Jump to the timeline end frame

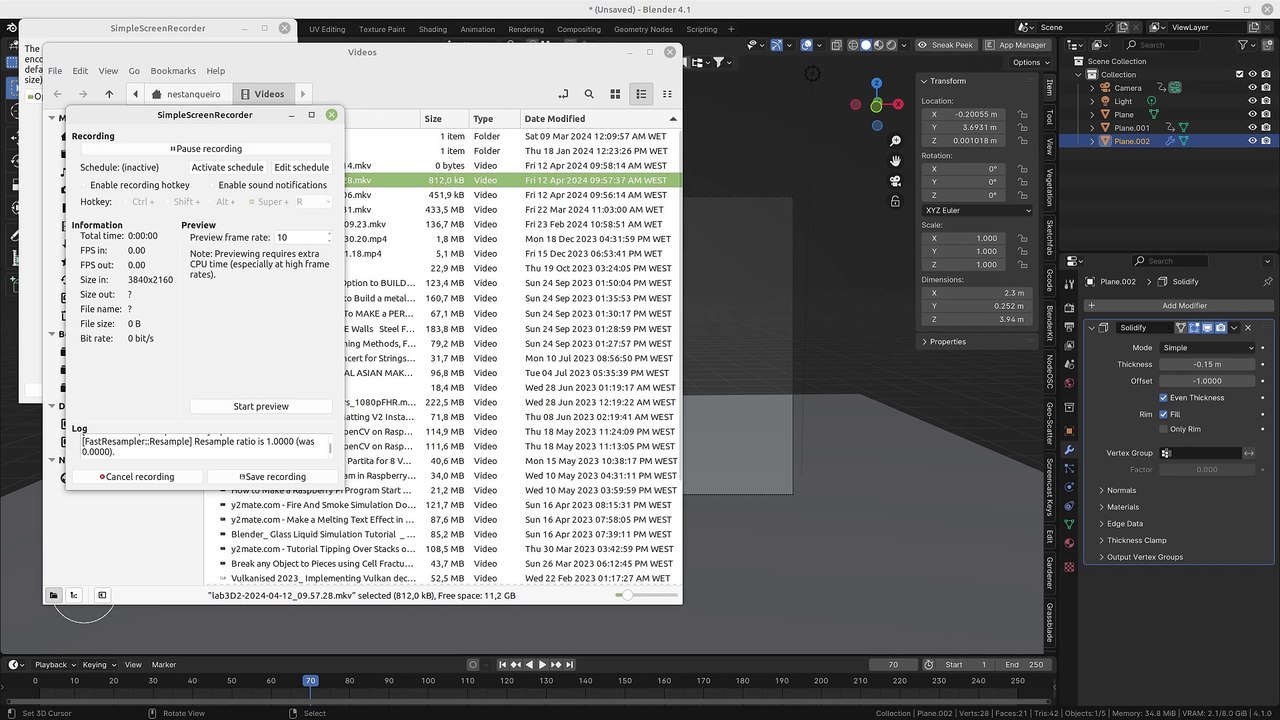point(570,664)
